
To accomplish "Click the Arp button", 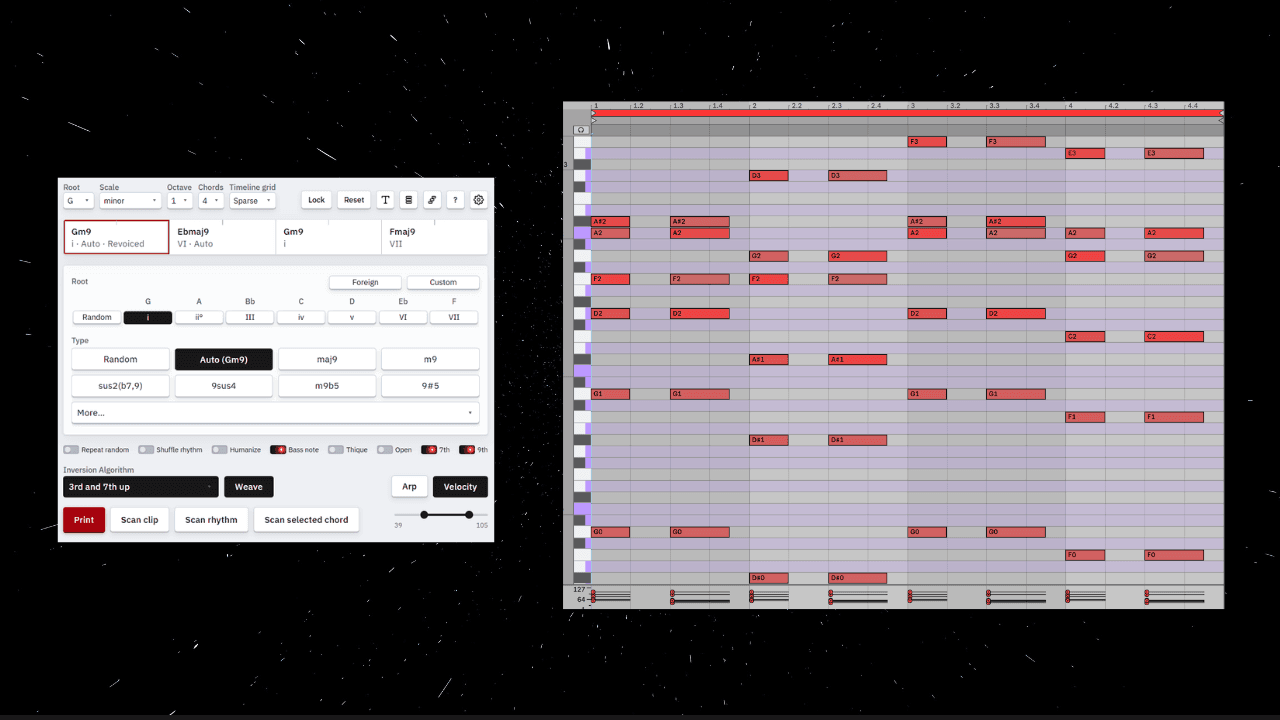I will pos(409,487).
